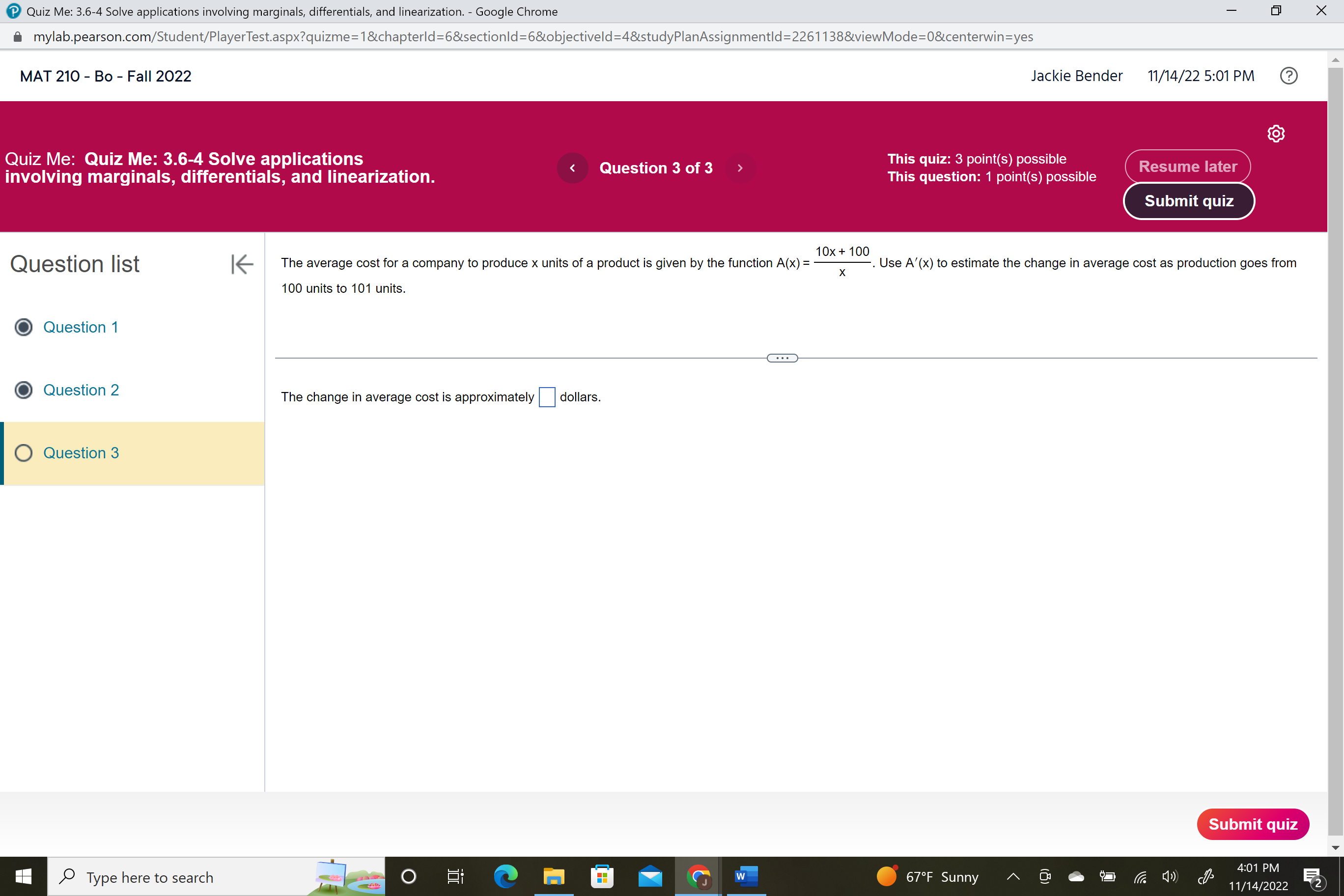
Task: Click the Resume later button
Action: (x=1187, y=167)
